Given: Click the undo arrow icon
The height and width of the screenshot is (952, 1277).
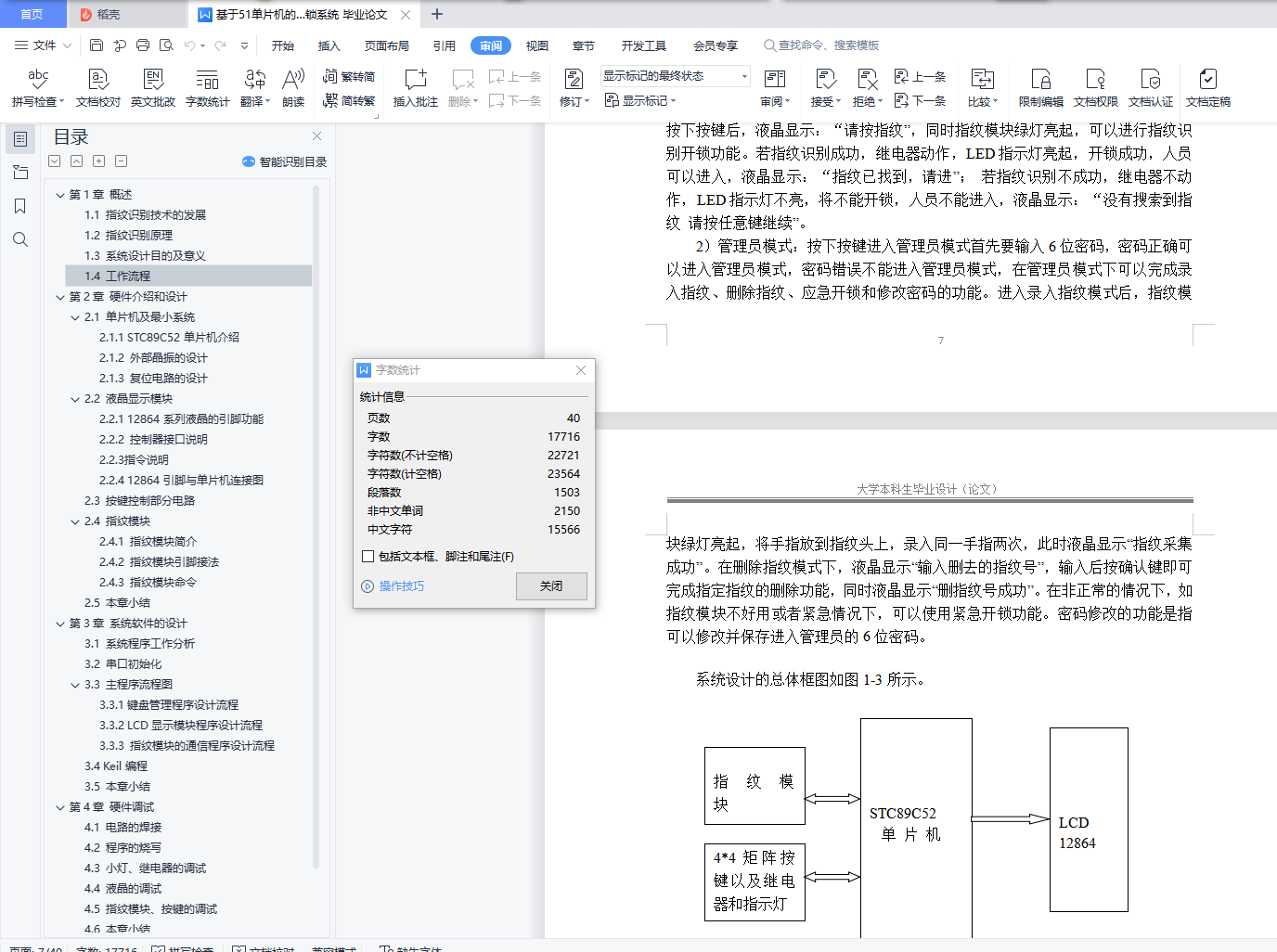Looking at the screenshot, I should (x=189, y=45).
